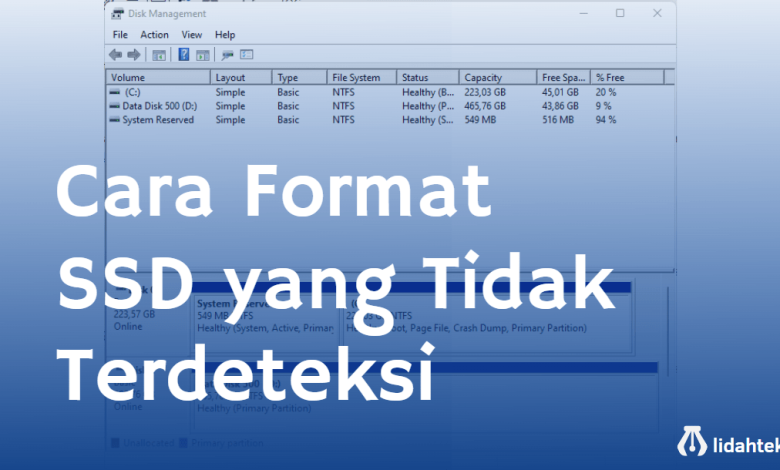Select the drive icon beside (C:)

pos(115,92)
